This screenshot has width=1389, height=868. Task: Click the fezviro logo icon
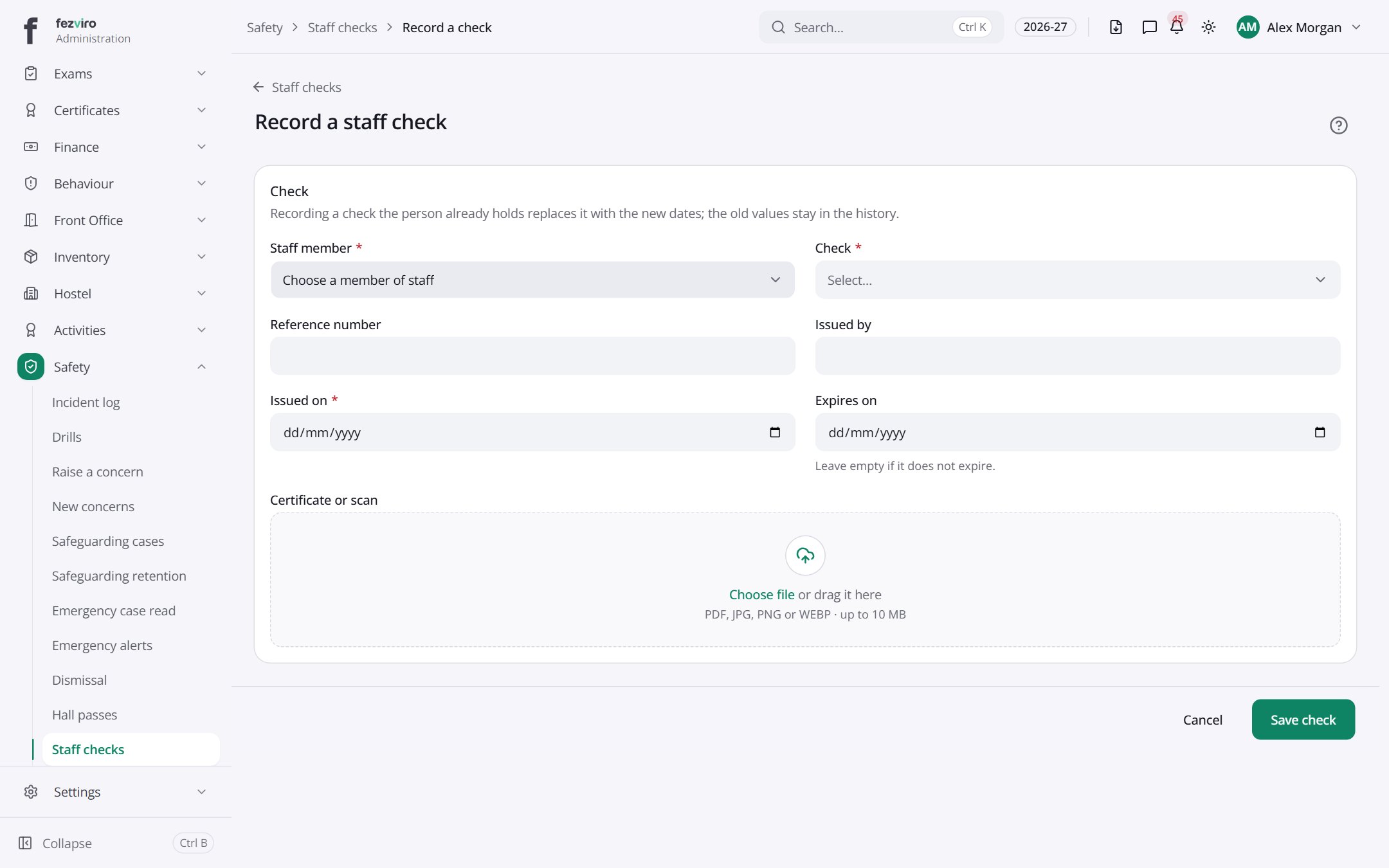(30, 30)
